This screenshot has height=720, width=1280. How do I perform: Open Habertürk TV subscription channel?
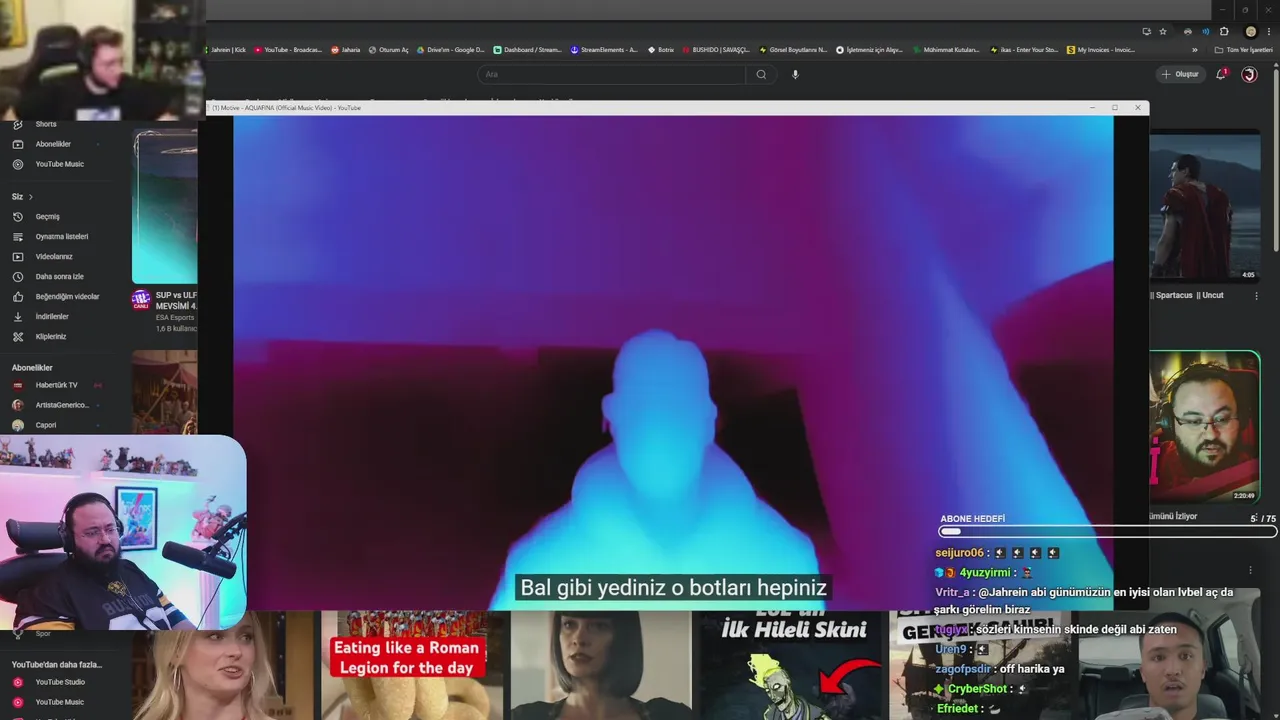pyautogui.click(x=56, y=385)
